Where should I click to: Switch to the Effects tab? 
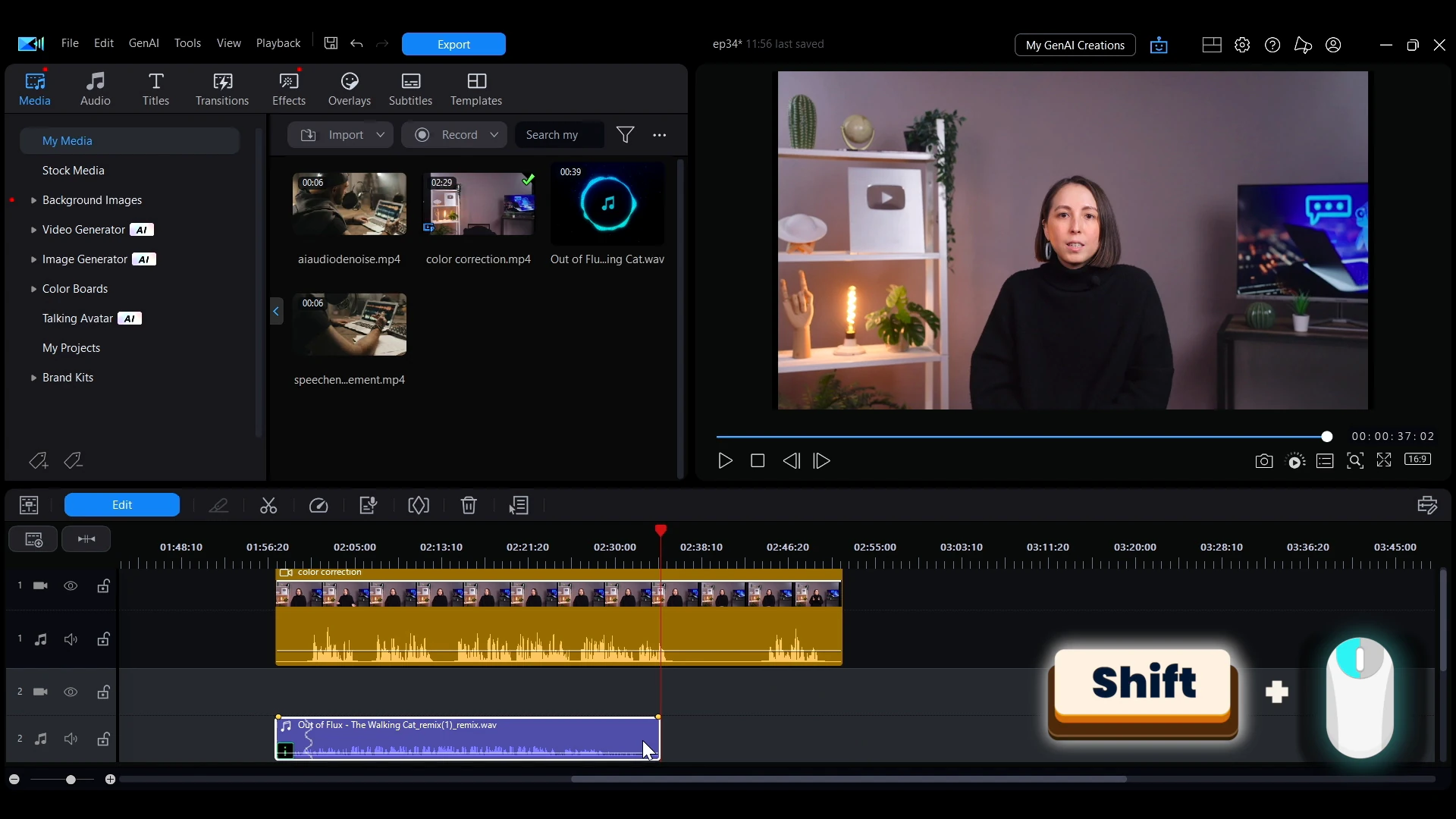point(289,89)
